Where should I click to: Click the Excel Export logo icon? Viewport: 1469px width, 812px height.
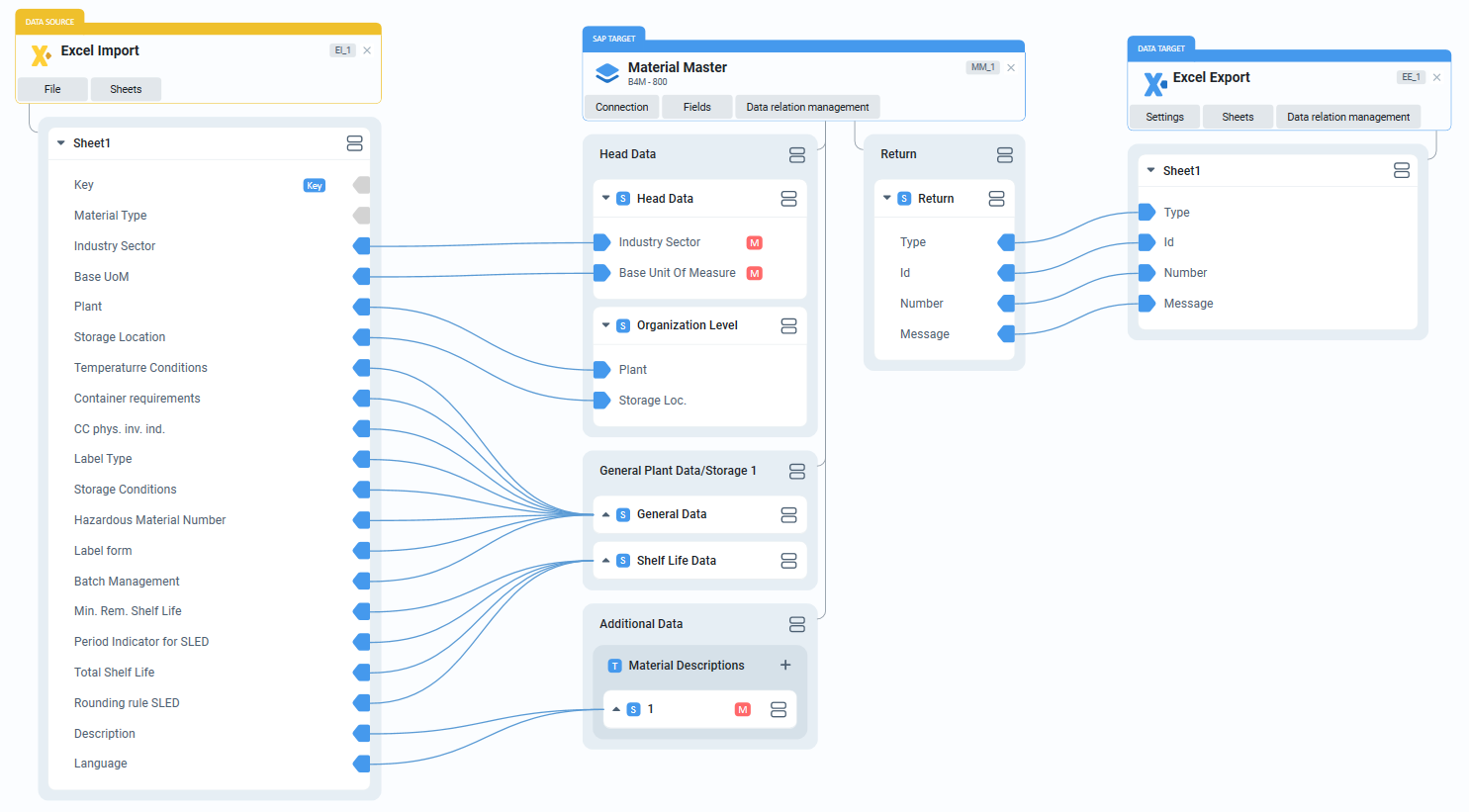tap(1154, 84)
